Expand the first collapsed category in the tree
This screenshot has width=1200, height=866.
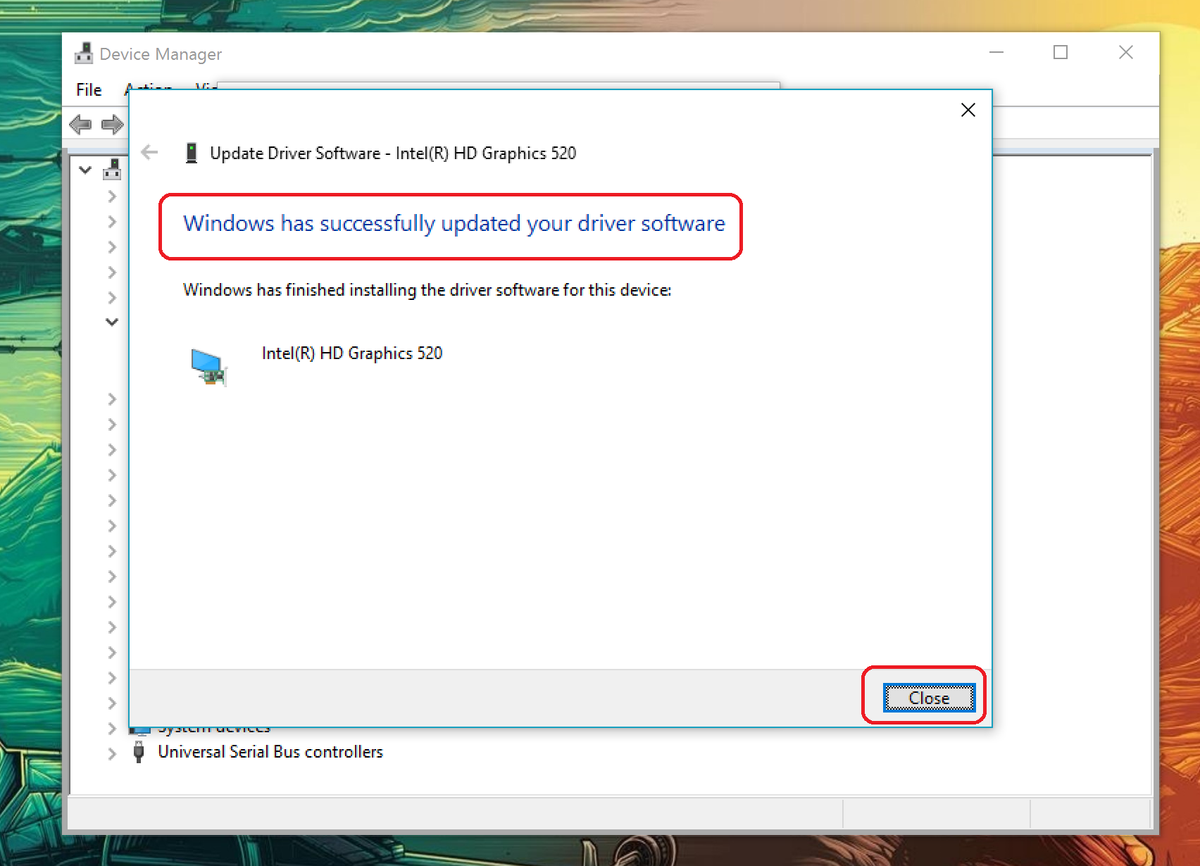(x=111, y=196)
